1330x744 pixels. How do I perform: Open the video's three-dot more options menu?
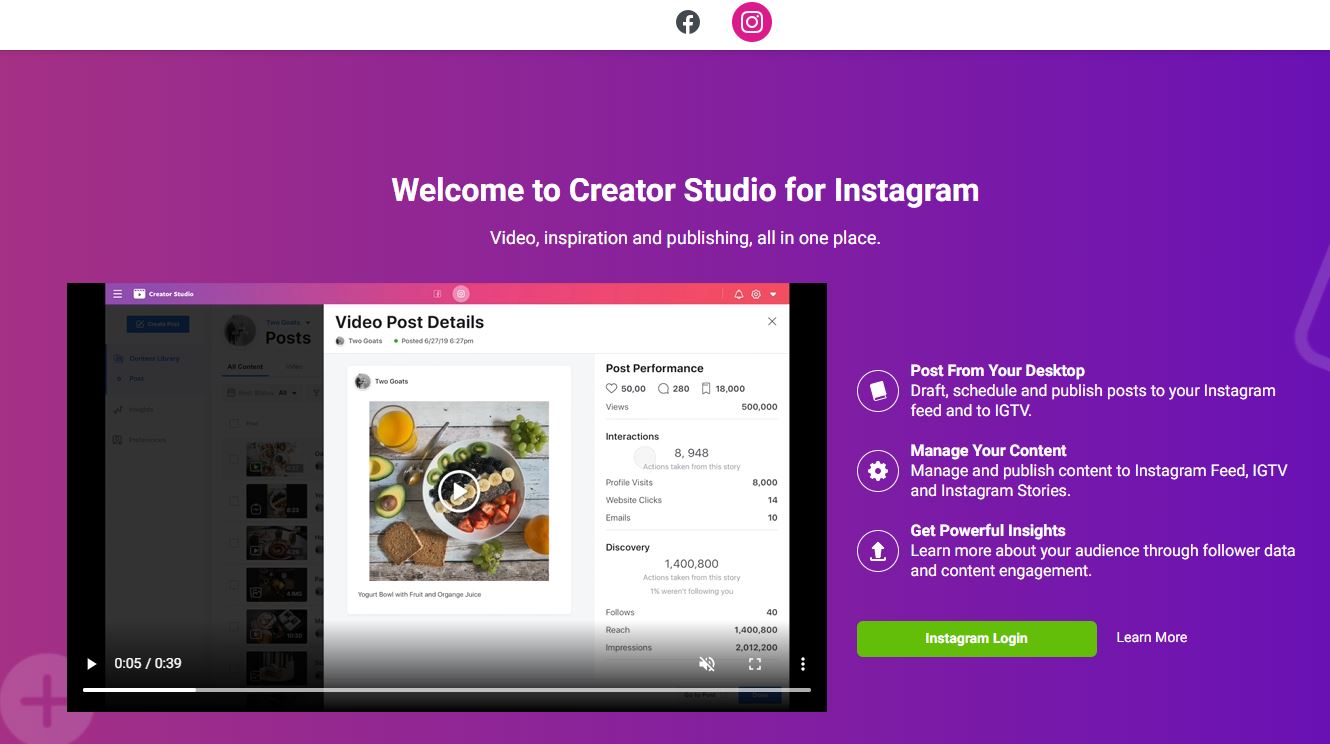pyautogui.click(x=802, y=664)
